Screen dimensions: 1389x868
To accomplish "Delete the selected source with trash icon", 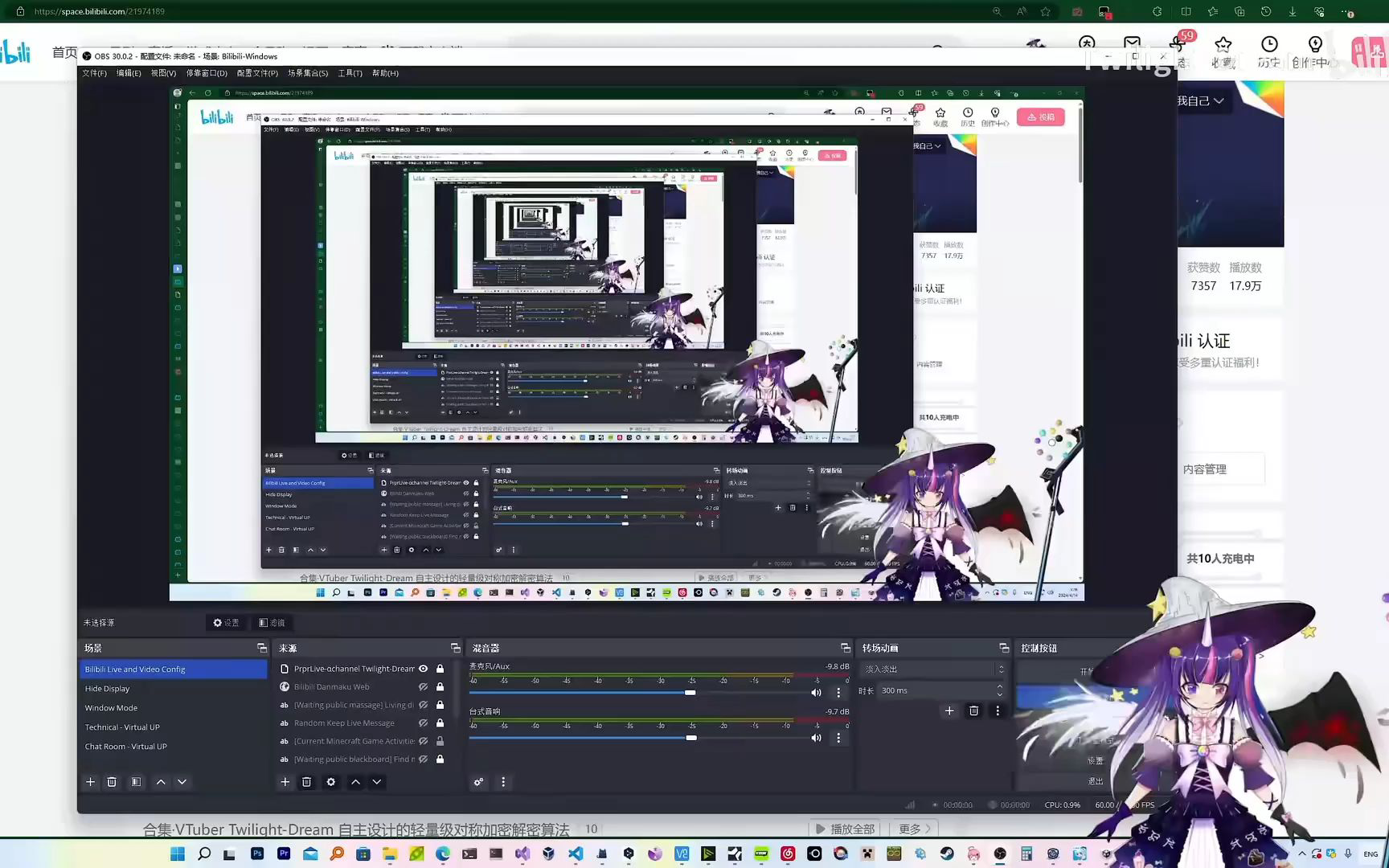I will pyautogui.click(x=306, y=782).
